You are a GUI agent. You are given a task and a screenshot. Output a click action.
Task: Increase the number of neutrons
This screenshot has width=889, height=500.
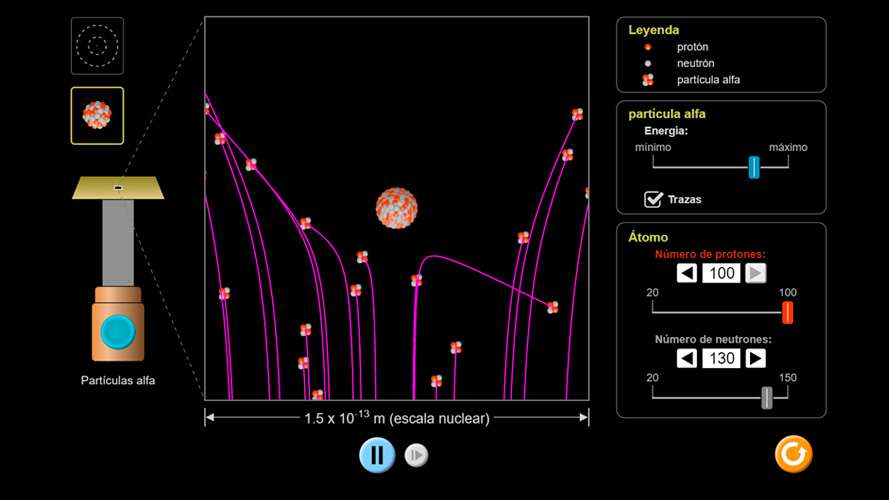point(756,358)
